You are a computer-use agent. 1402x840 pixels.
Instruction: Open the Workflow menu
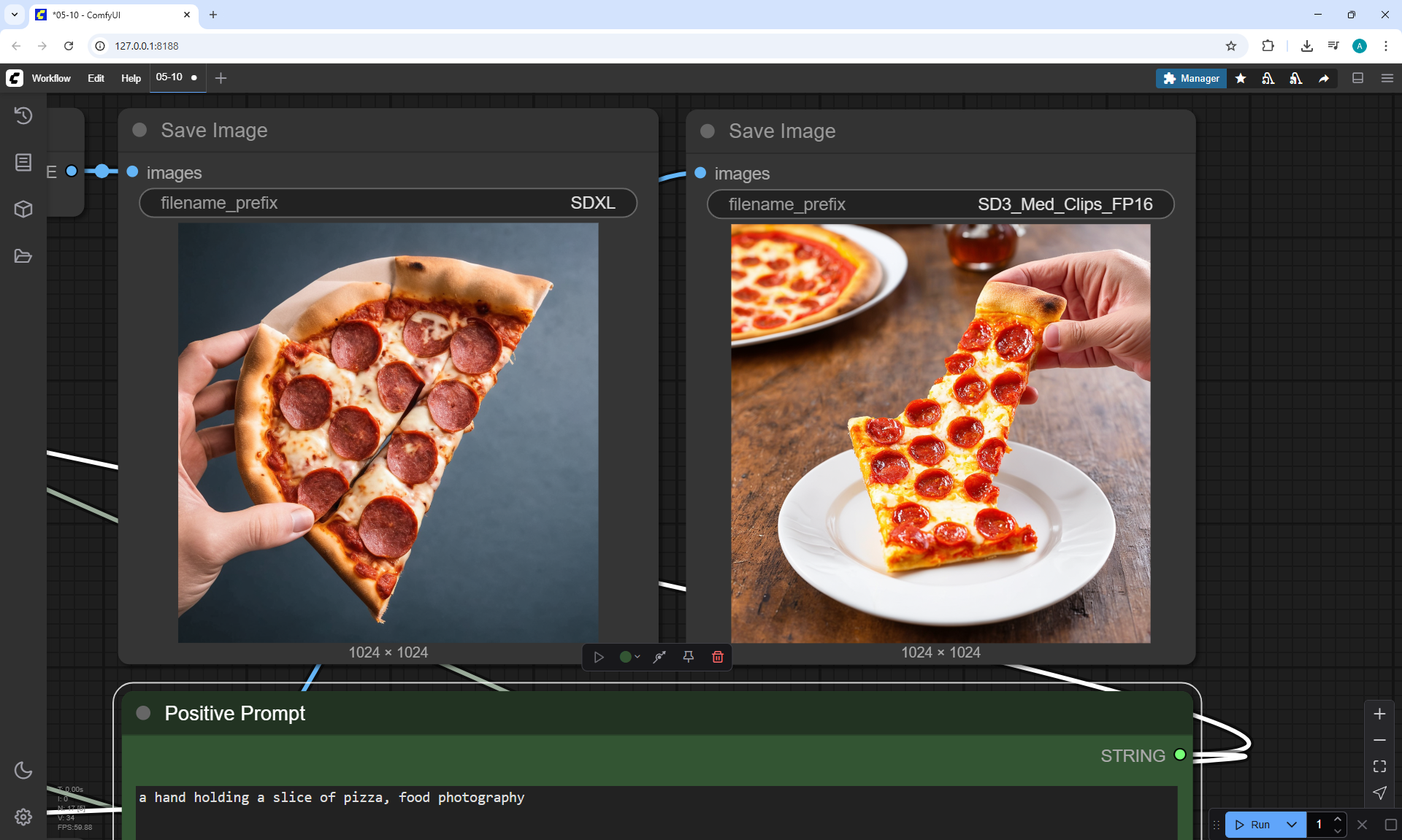coord(51,78)
